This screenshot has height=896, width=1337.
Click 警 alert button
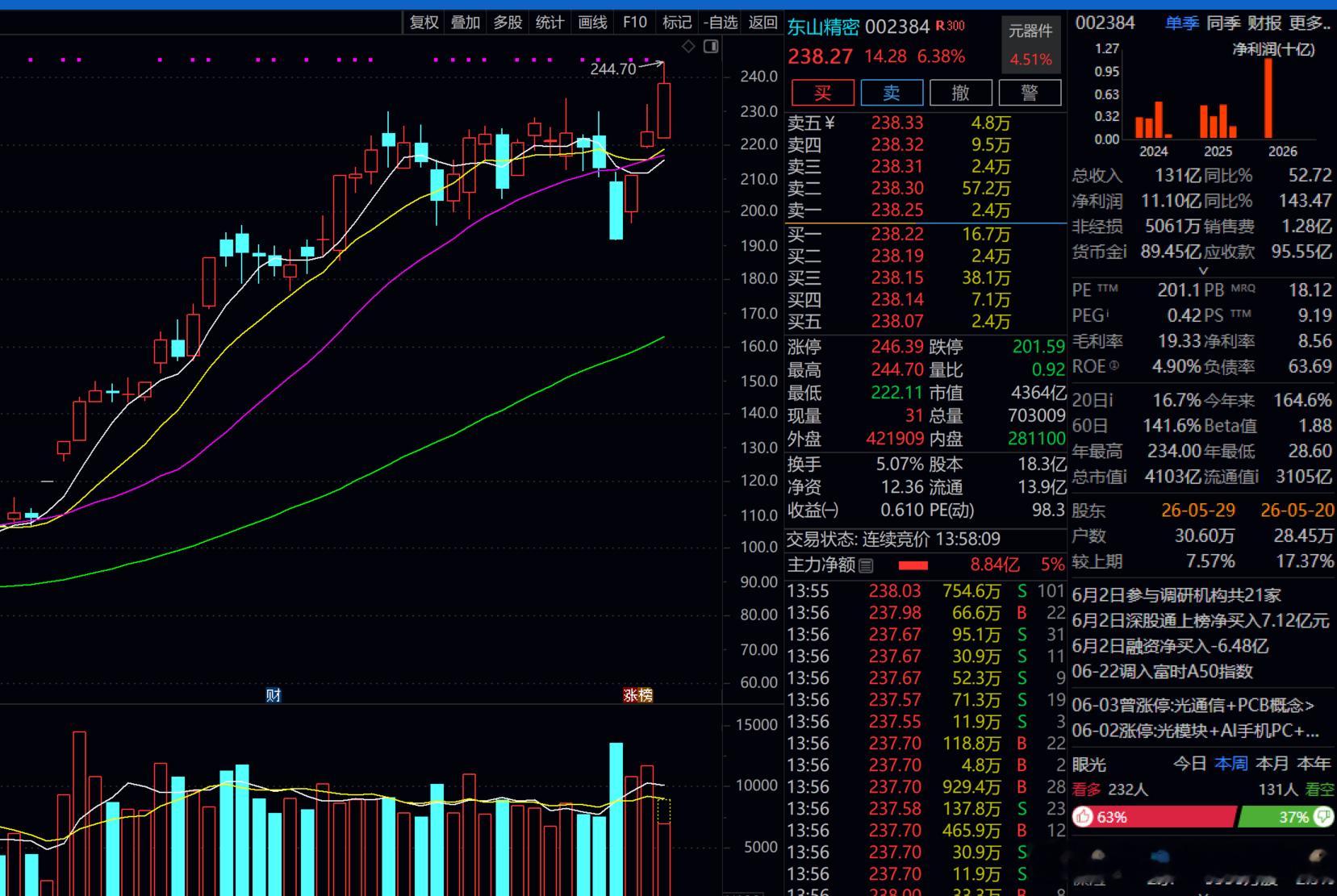coord(1030,92)
